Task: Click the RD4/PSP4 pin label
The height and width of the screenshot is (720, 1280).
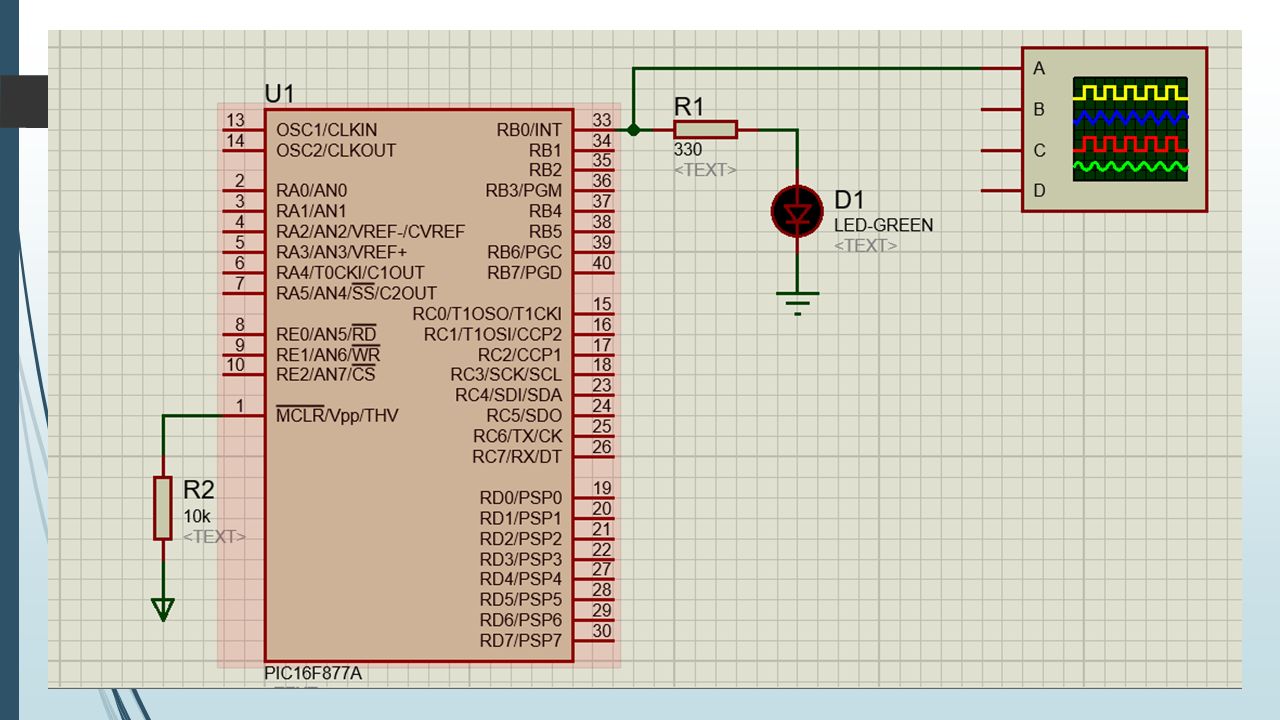Action: [x=521, y=579]
